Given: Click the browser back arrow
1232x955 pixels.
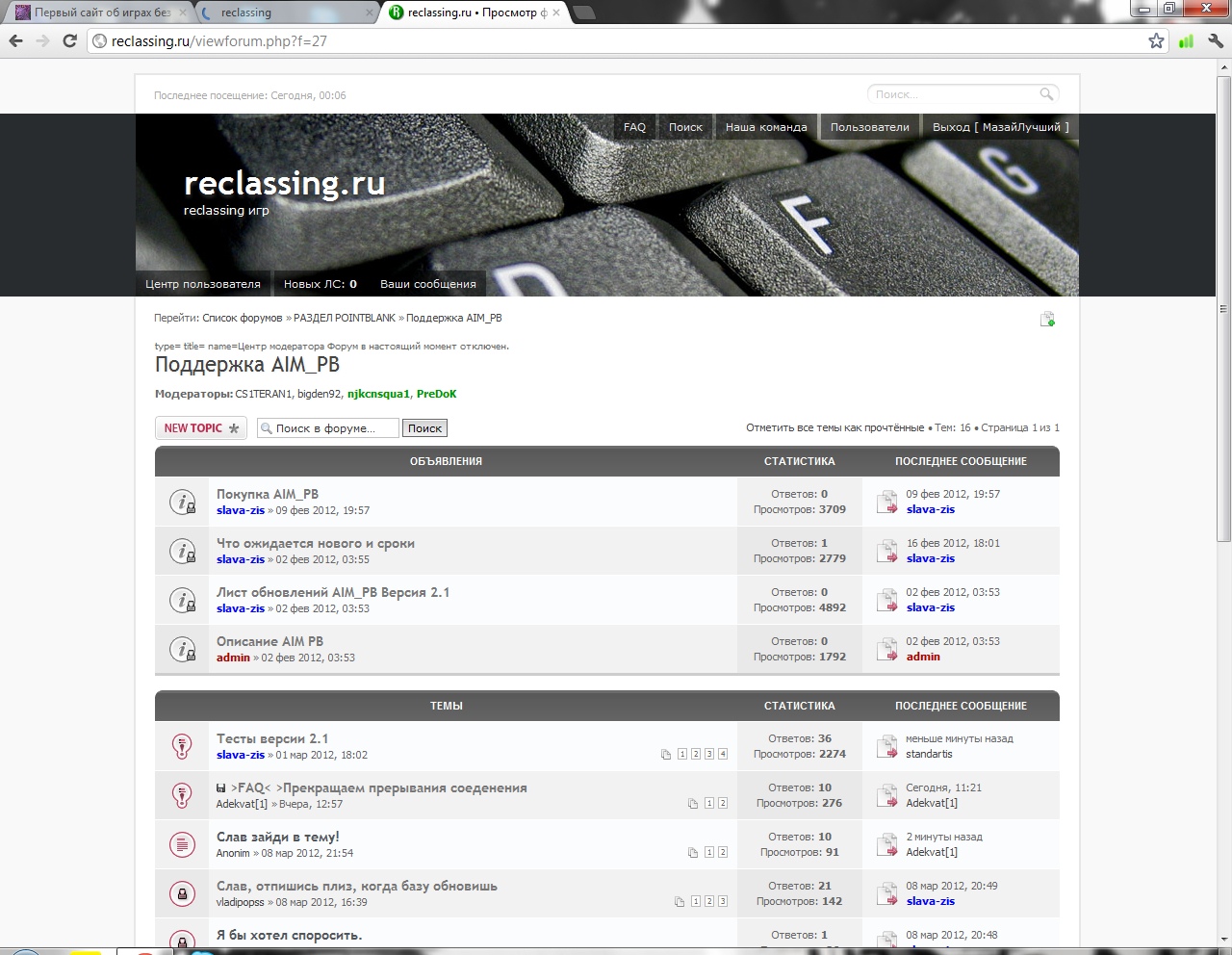Looking at the screenshot, I should pyautogui.click(x=15, y=40).
